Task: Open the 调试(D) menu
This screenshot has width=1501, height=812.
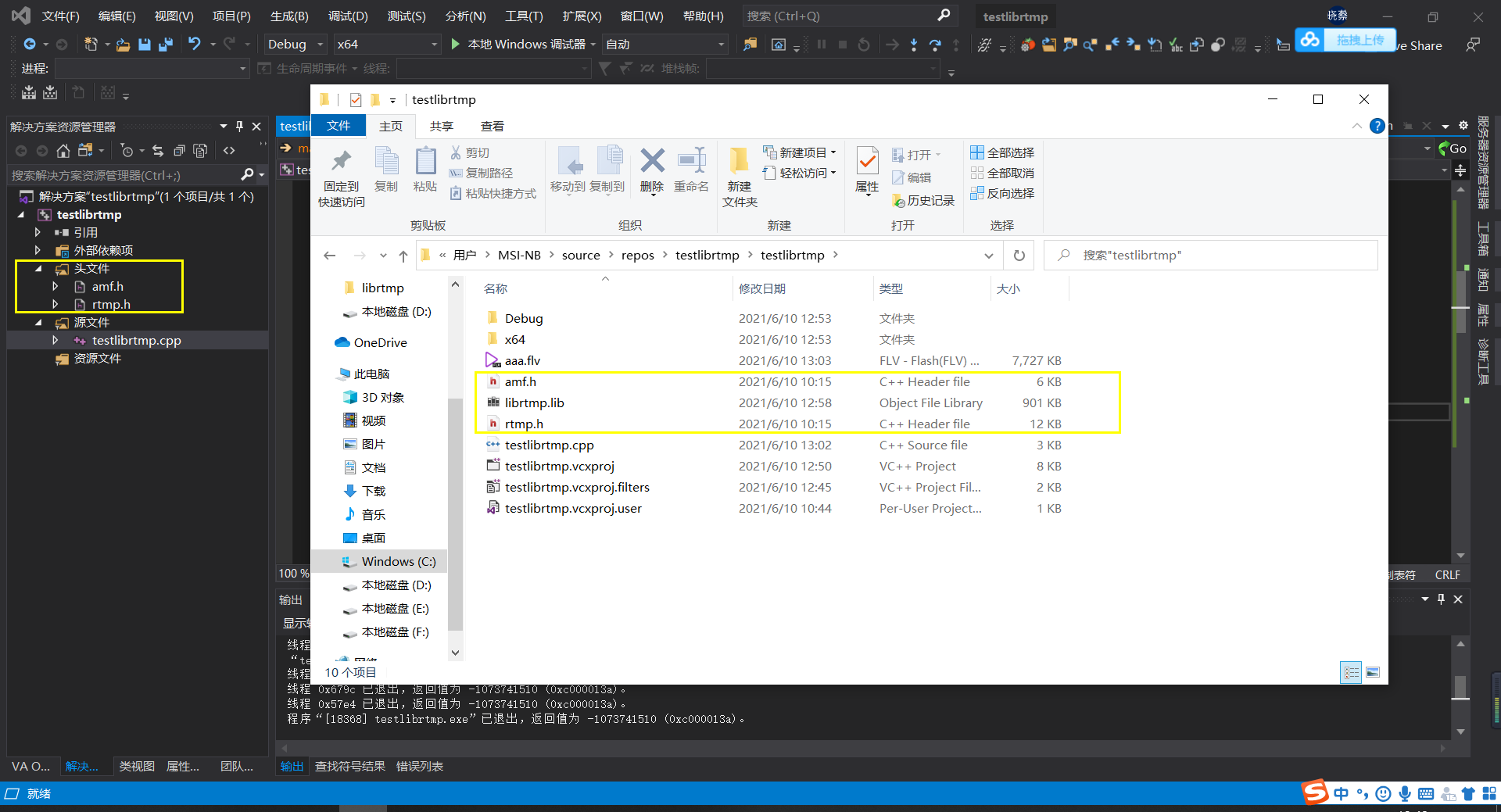Action: (x=348, y=16)
